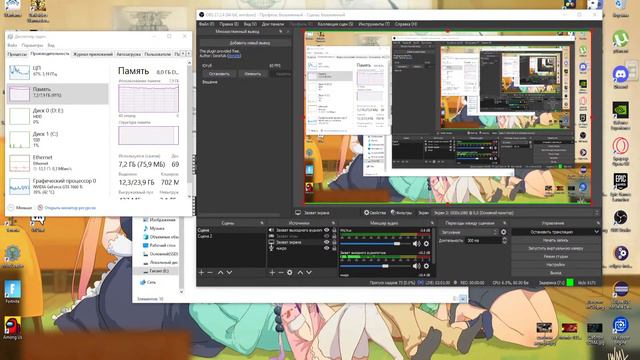Click the Discord desktop icon
640x360 pixels.
click(620, 77)
